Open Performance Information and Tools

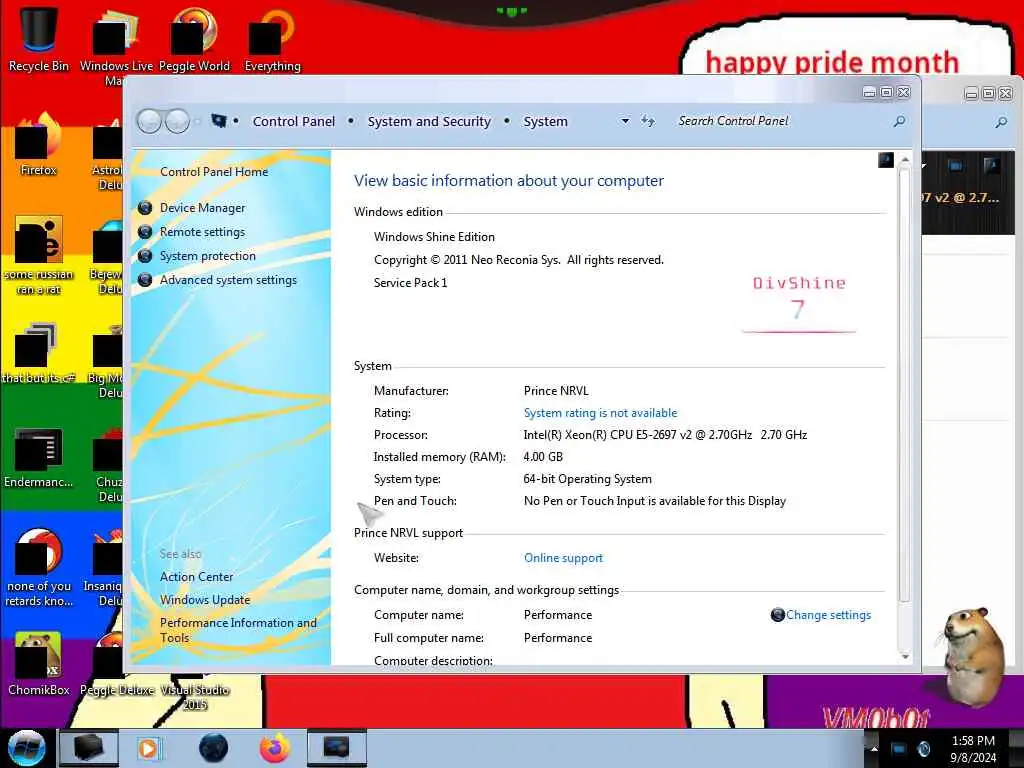[x=238, y=630]
